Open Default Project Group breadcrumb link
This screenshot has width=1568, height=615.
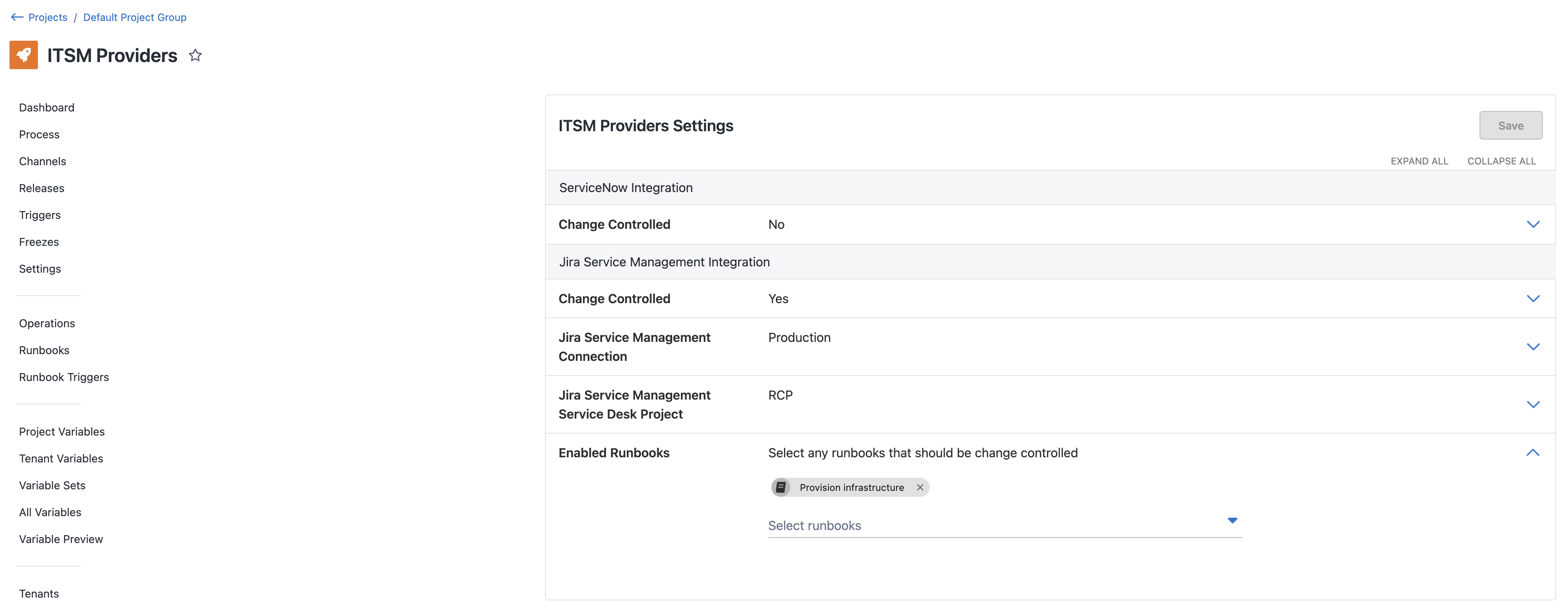click(x=135, y=17)
